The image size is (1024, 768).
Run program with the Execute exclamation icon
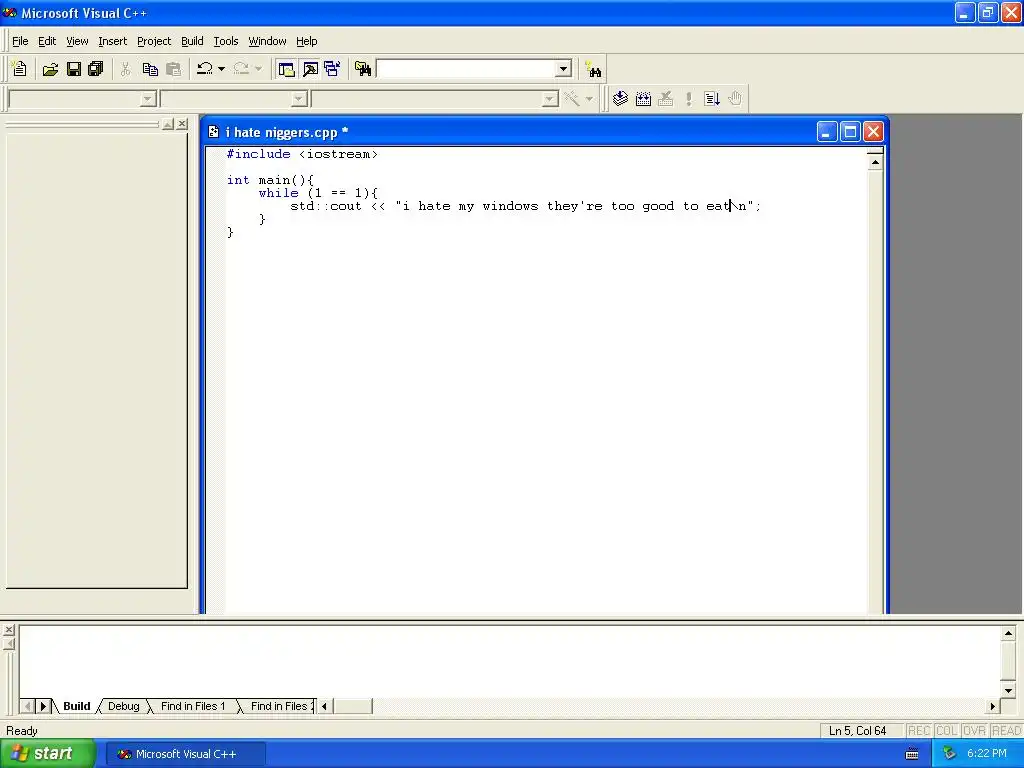coord(688,99)
